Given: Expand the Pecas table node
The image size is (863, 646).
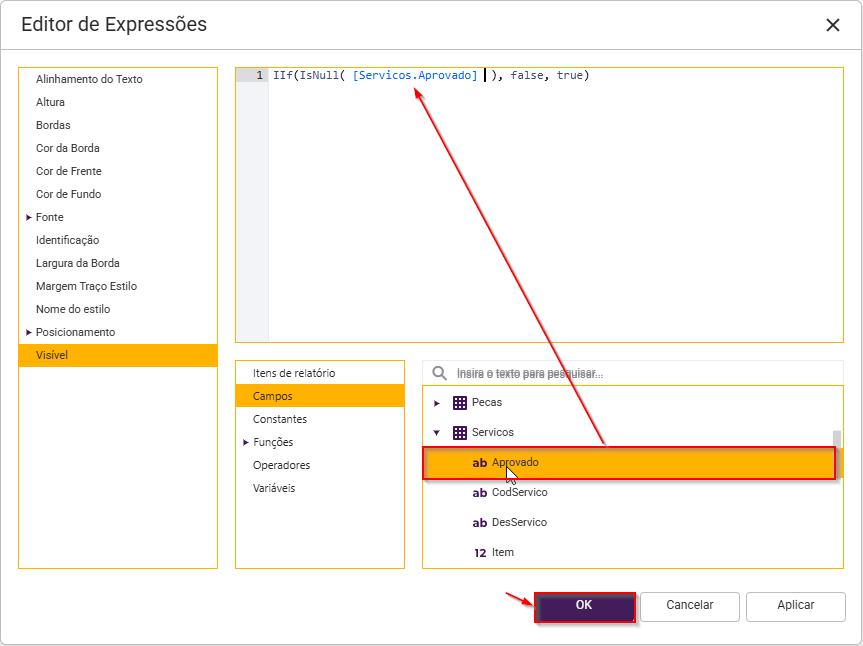Looking at the screenshot, I should (x=437, y=403).
